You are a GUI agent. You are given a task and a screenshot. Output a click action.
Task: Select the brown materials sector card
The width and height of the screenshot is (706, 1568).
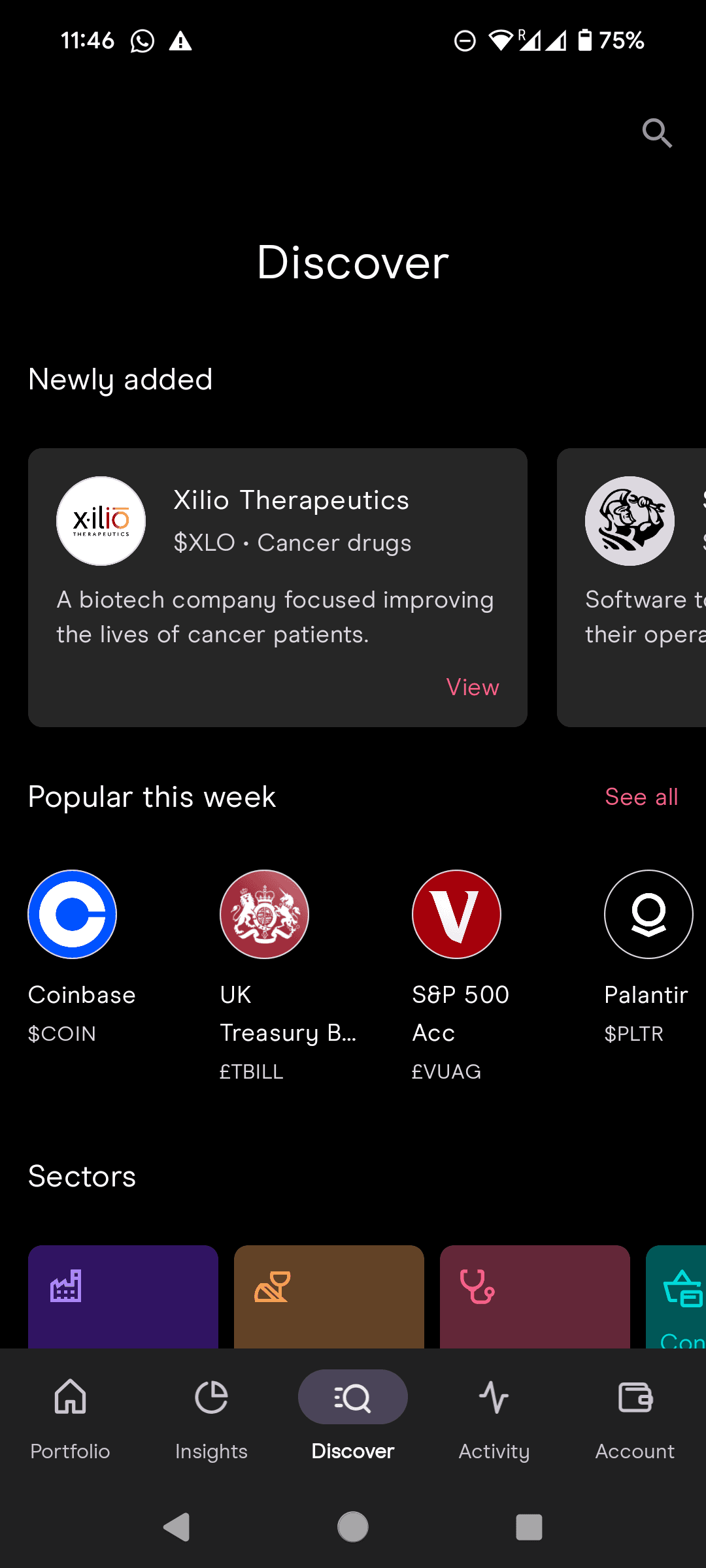pos(329,1296)
